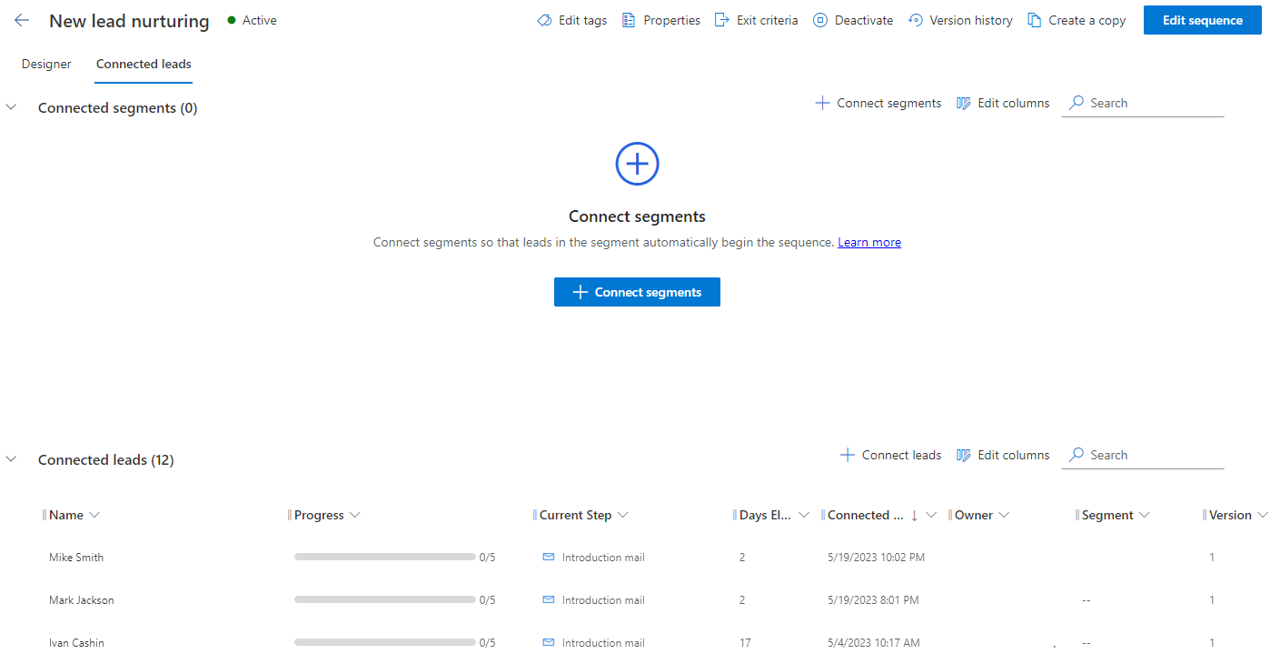Viewport: 1280px width, 664px height.
Task: Open the Segment column dropdown
Action: click(x=1144, y=515)
